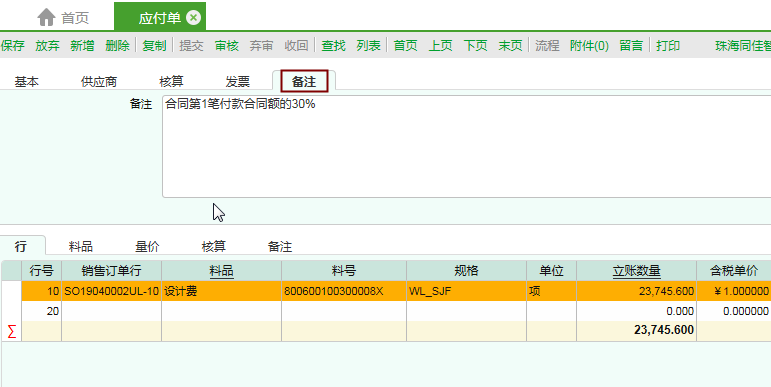Viewport: 771px width, 387px height.
Task: Go to 下页 record
Action: (x=475, y=46)
